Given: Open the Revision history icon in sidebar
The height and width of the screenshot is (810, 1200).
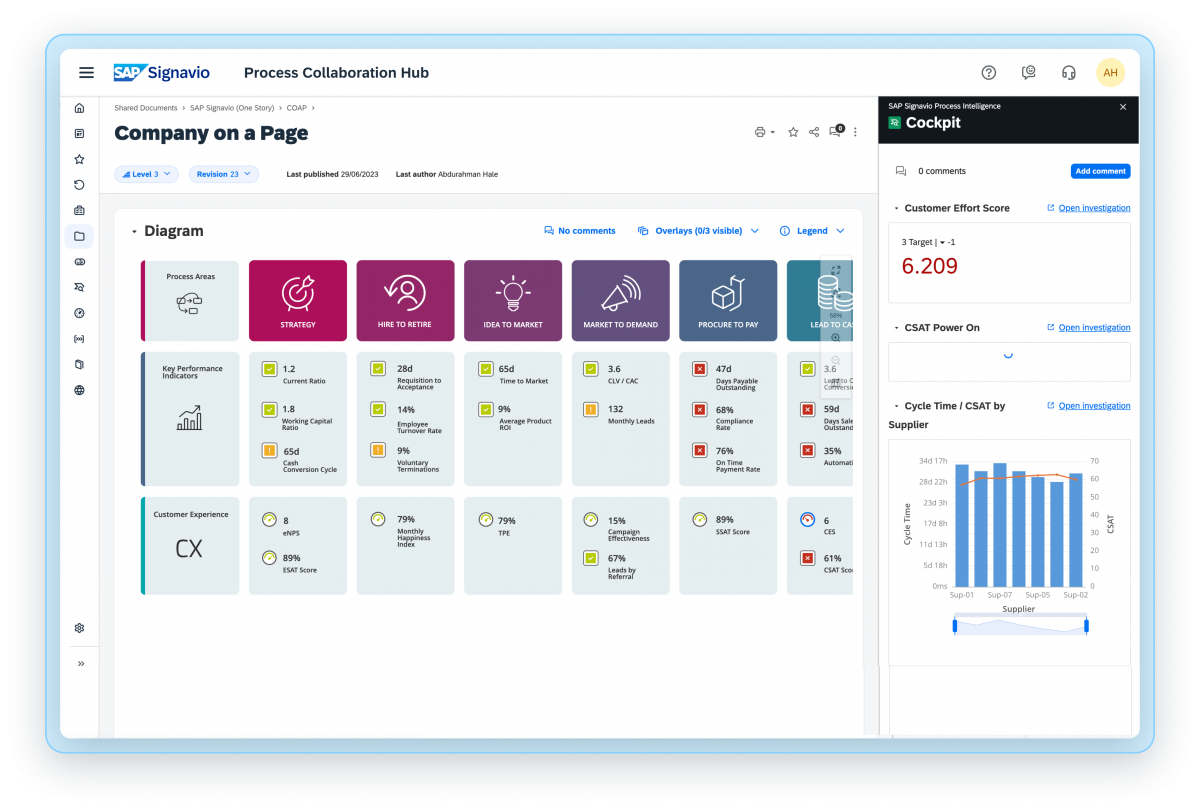Looking at the screenshot, I should tap(79, 185).
